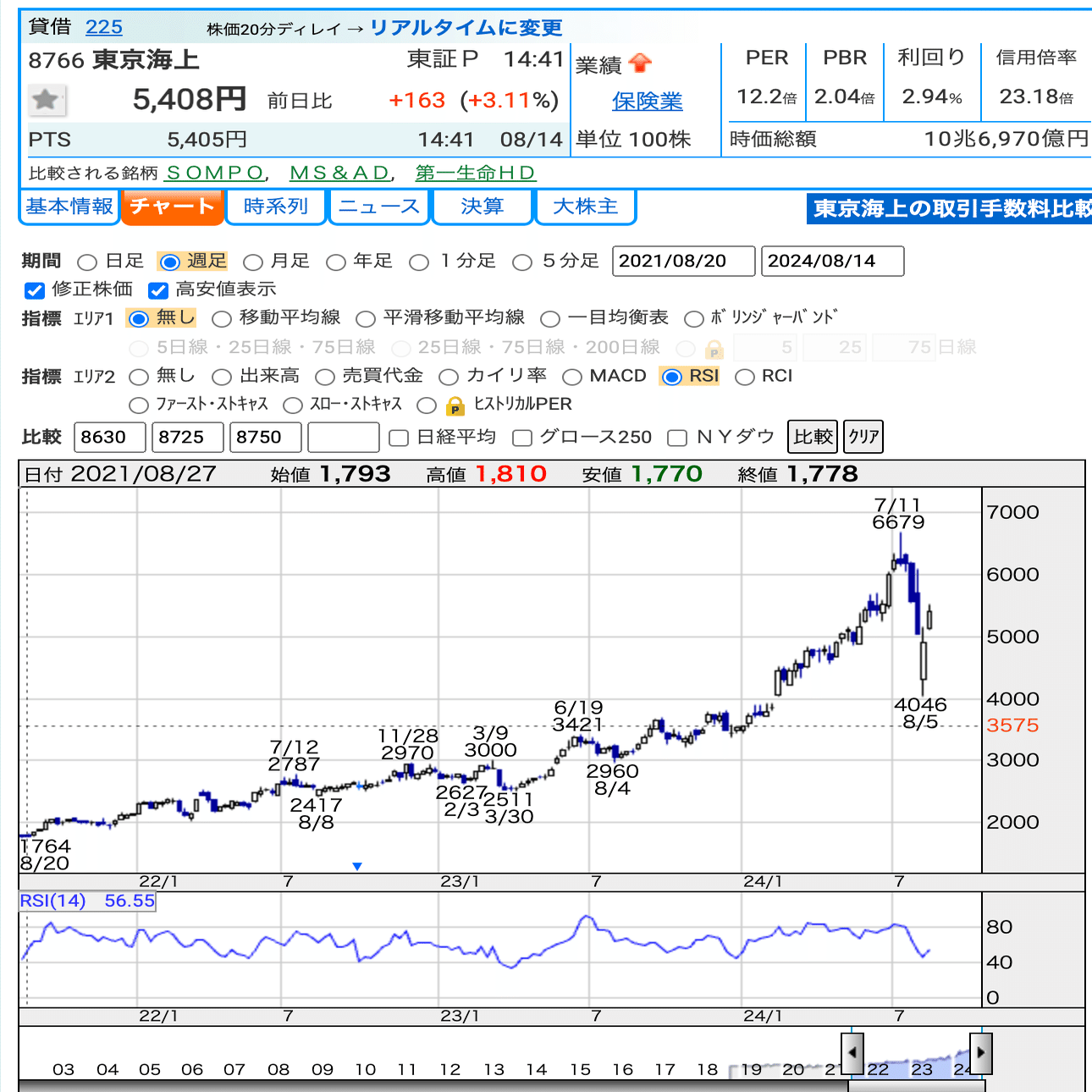Image resolution: width=1092 pixels, height=1092 pixels.
Task: Click the comparison code field 8750
Action: pyautogui.click(x=266, y=438)
